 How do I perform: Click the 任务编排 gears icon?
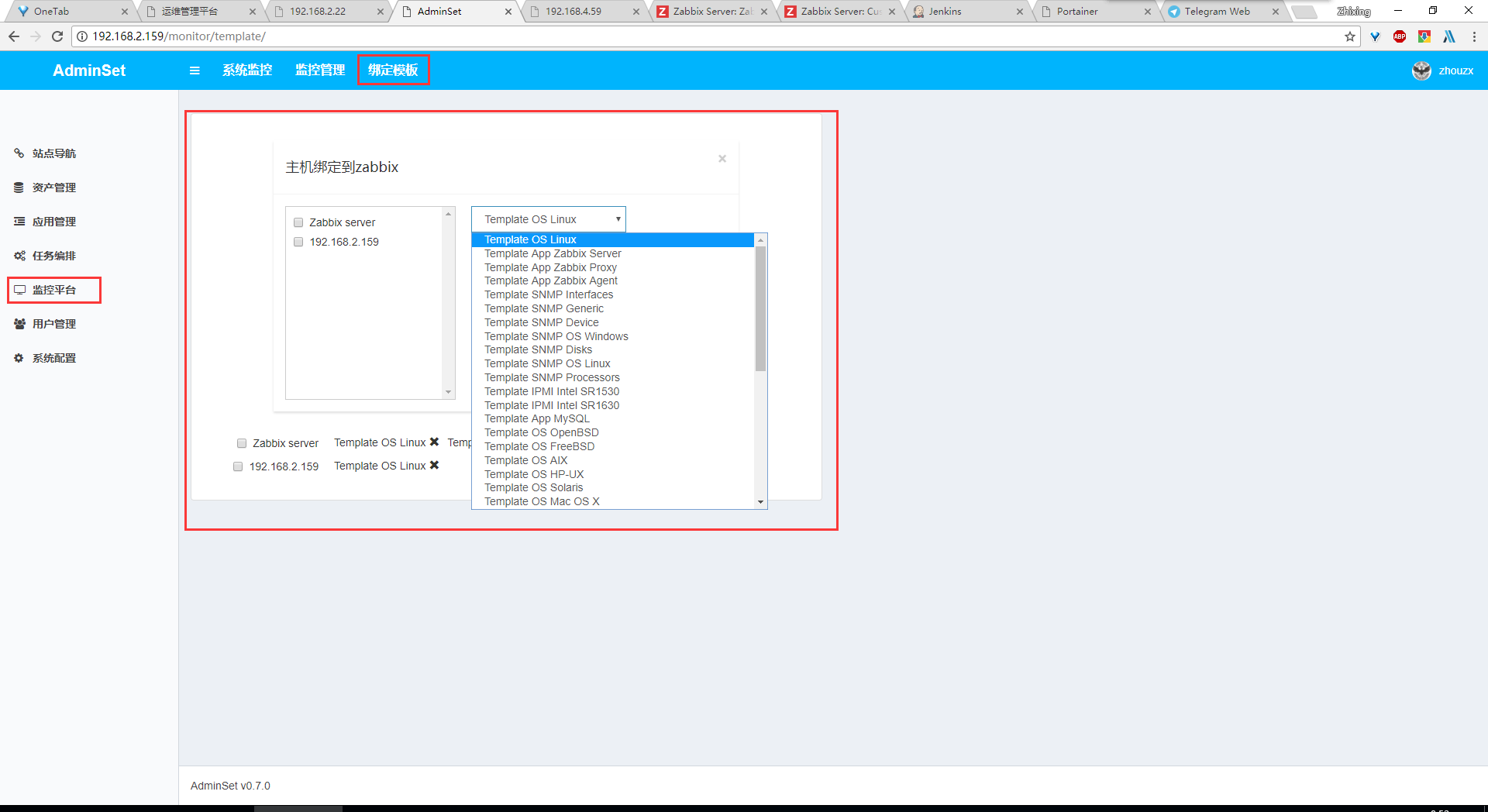19,256
